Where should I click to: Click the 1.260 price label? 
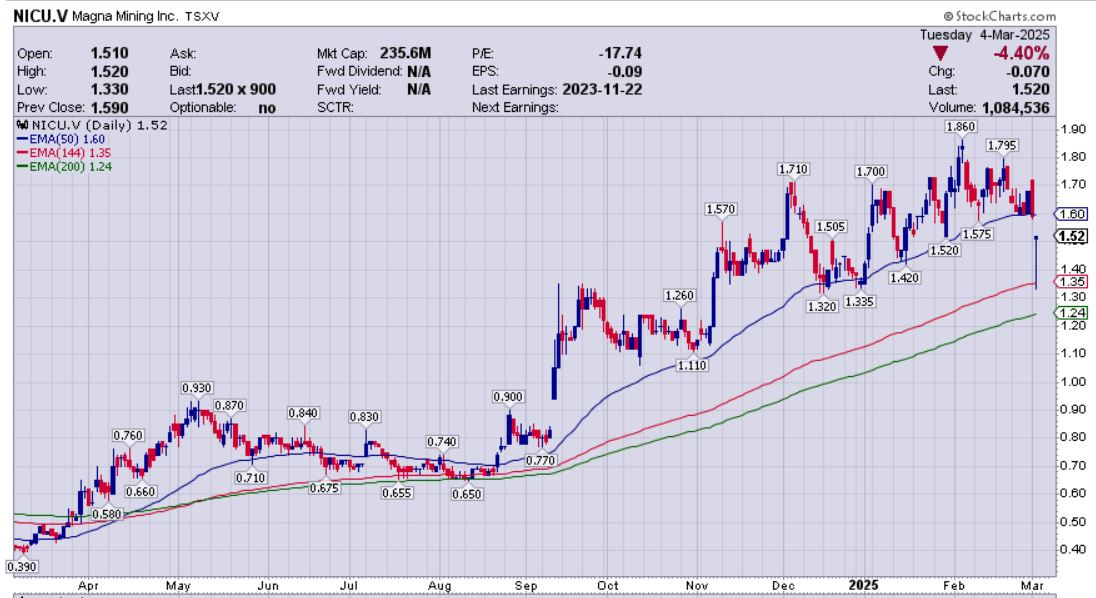tap(679, 296)
